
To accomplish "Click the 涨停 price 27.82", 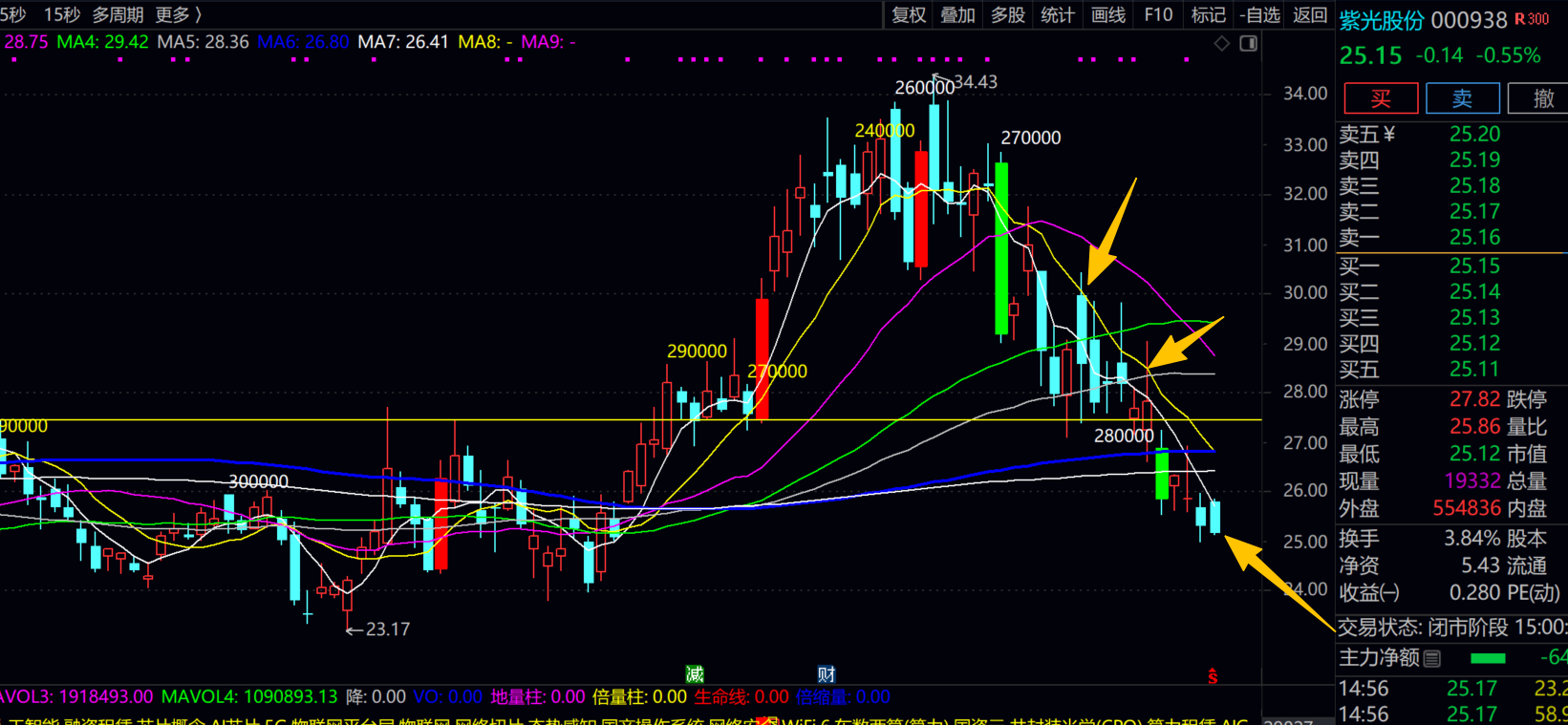I will (1474, 399).
